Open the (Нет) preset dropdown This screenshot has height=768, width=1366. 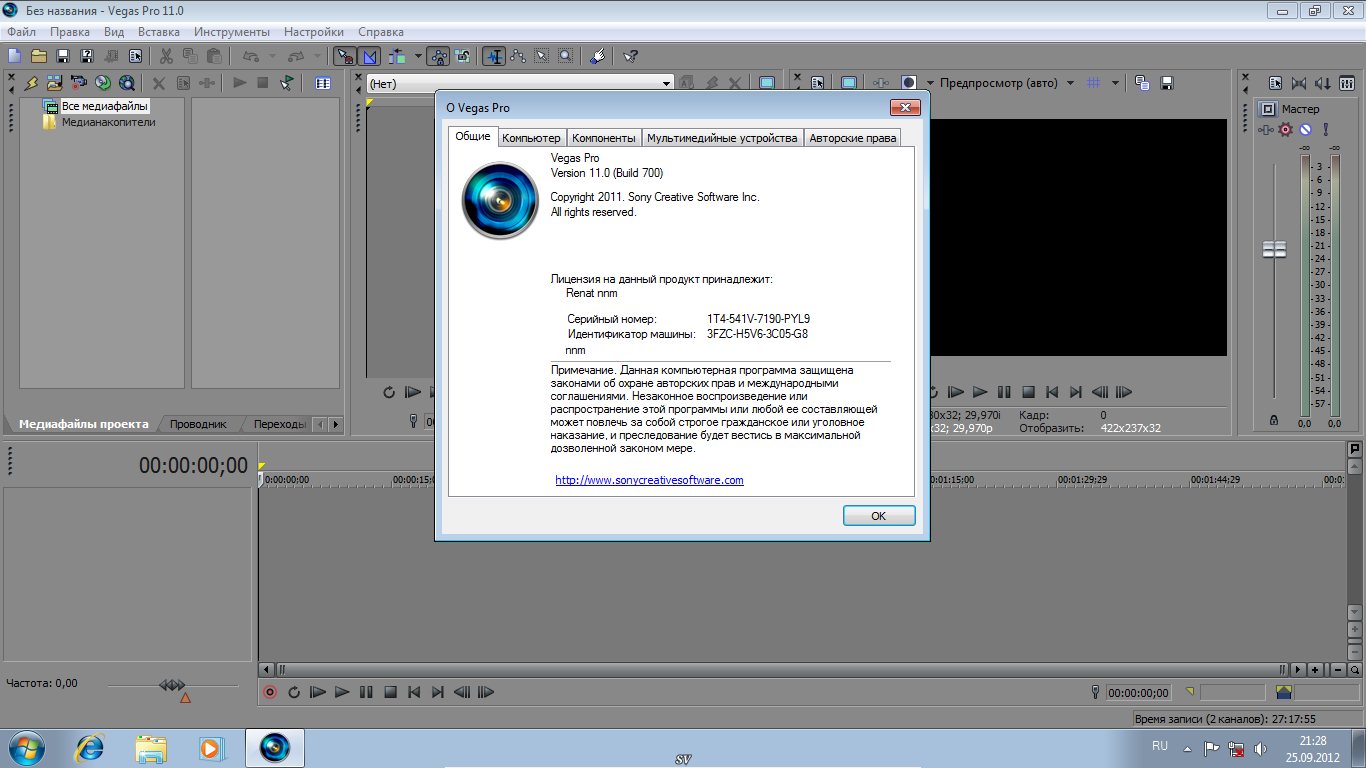pos(667,84)
